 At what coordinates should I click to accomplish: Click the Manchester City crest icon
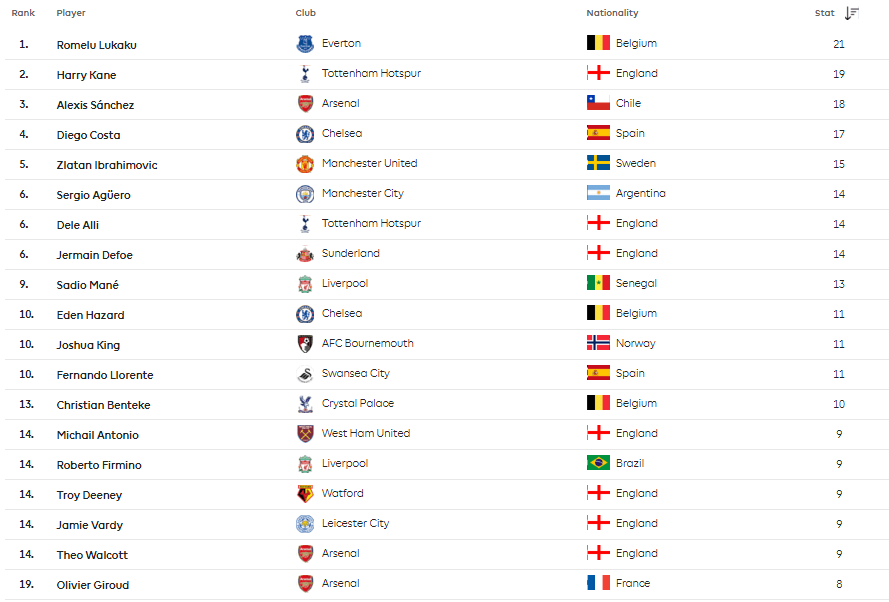[305, 194]
